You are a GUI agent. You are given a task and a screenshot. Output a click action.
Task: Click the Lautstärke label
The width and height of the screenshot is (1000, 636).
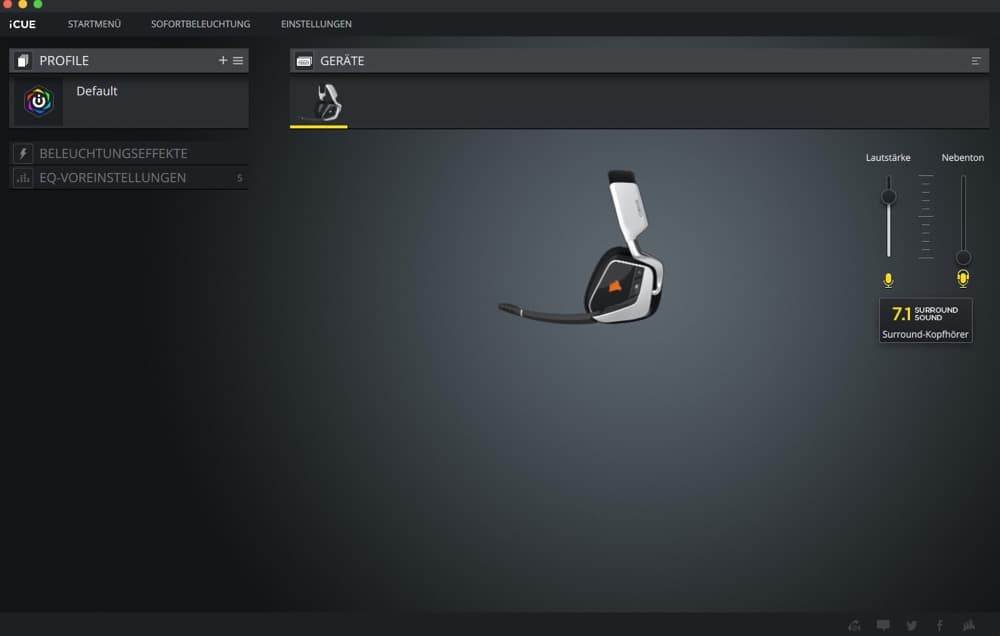tap(888, 158)
